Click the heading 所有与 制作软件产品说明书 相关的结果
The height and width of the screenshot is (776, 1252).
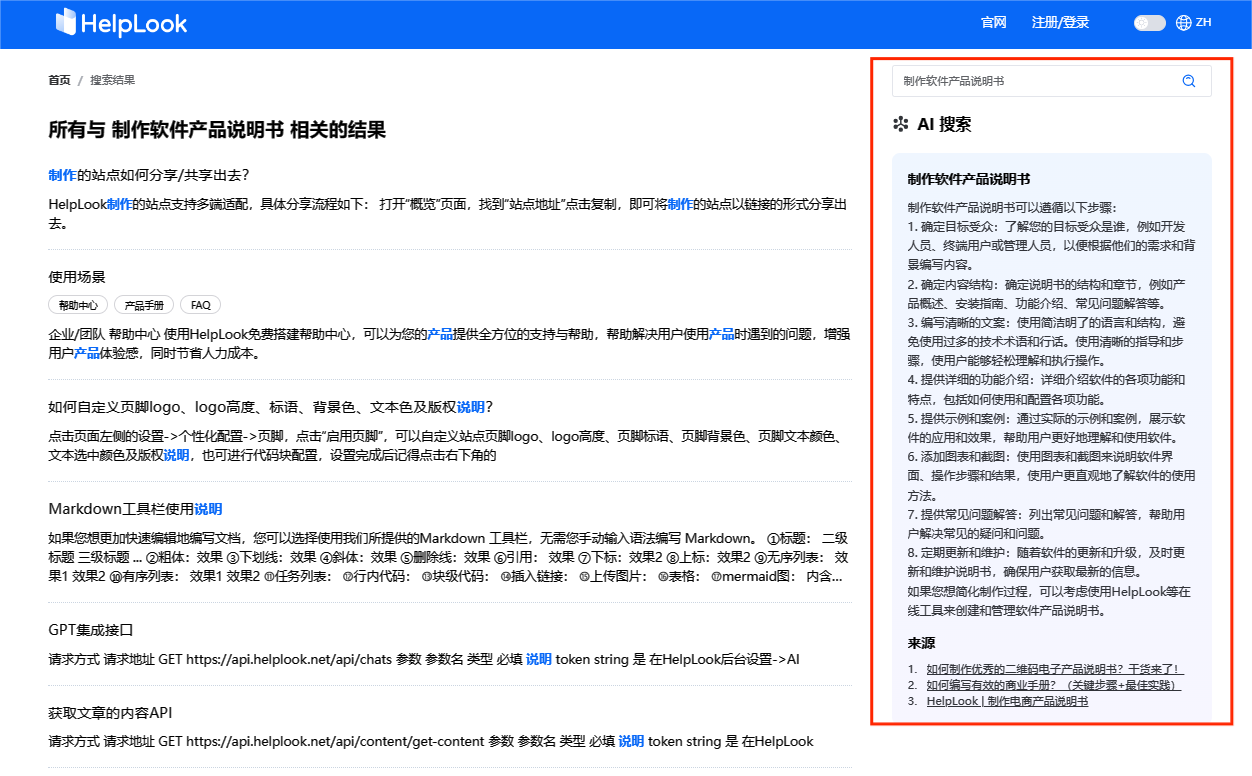coord(217,130)
